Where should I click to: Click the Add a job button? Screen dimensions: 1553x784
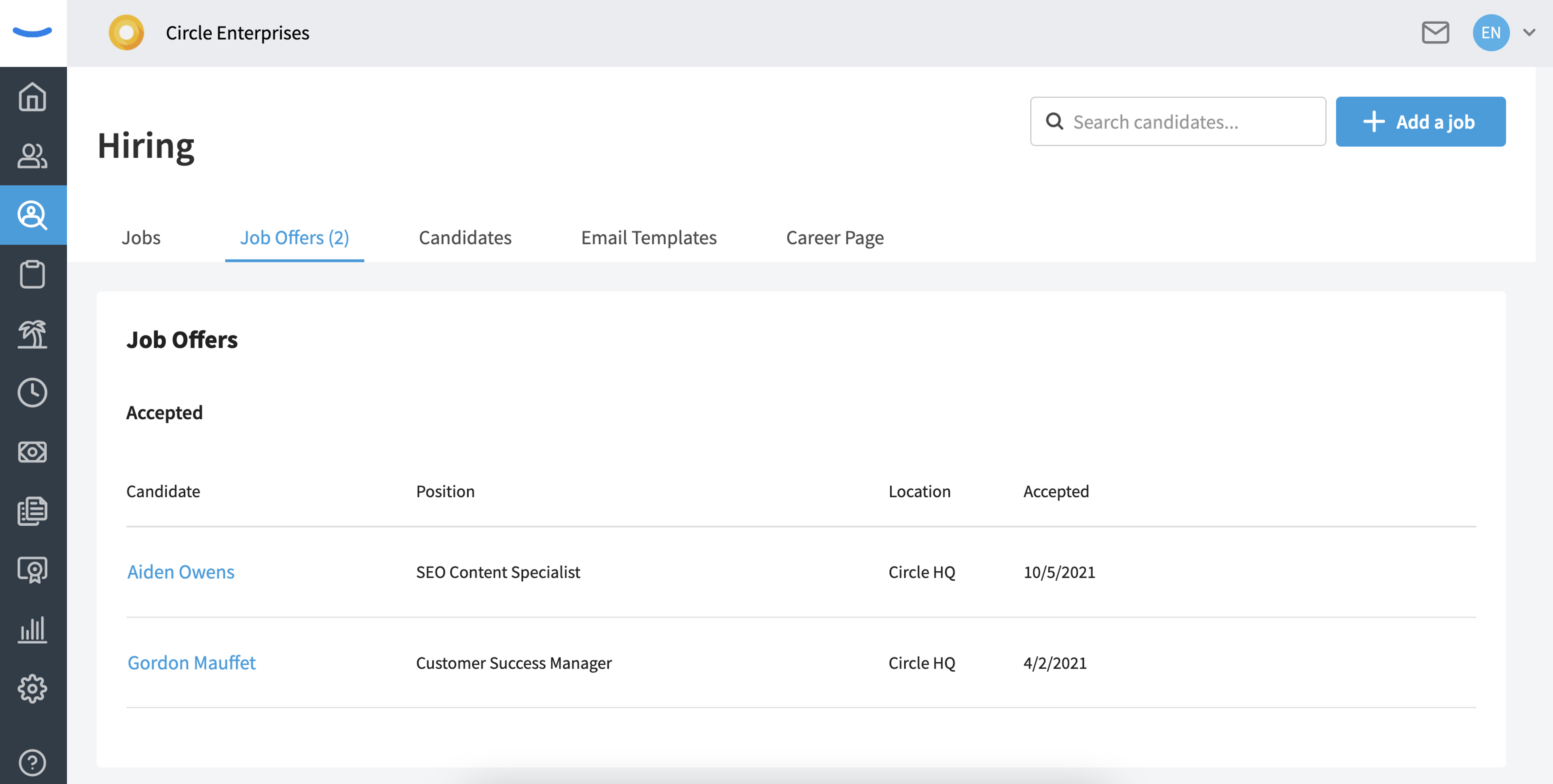[1420, 122]
